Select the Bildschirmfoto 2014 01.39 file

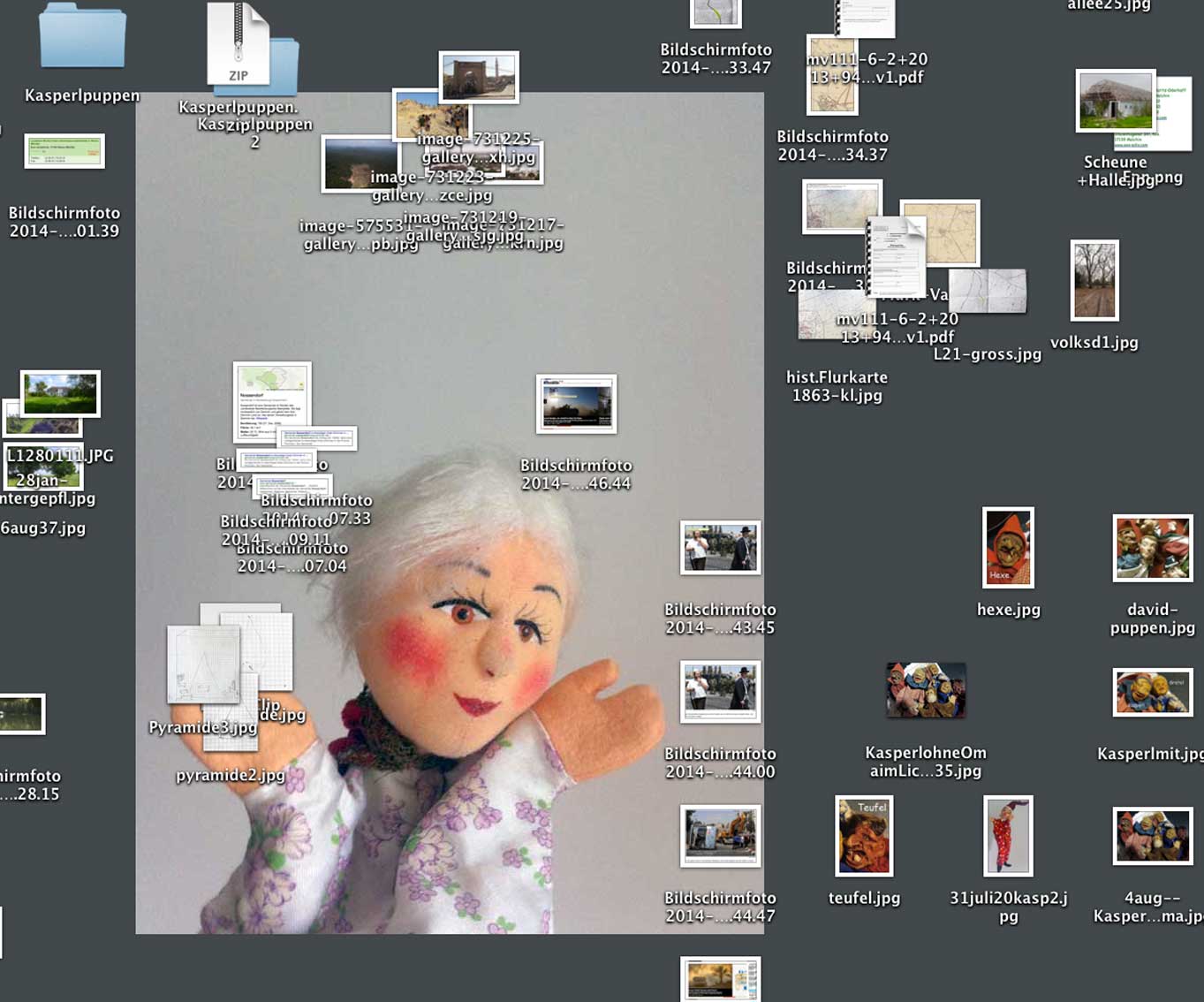coord(64,151)
